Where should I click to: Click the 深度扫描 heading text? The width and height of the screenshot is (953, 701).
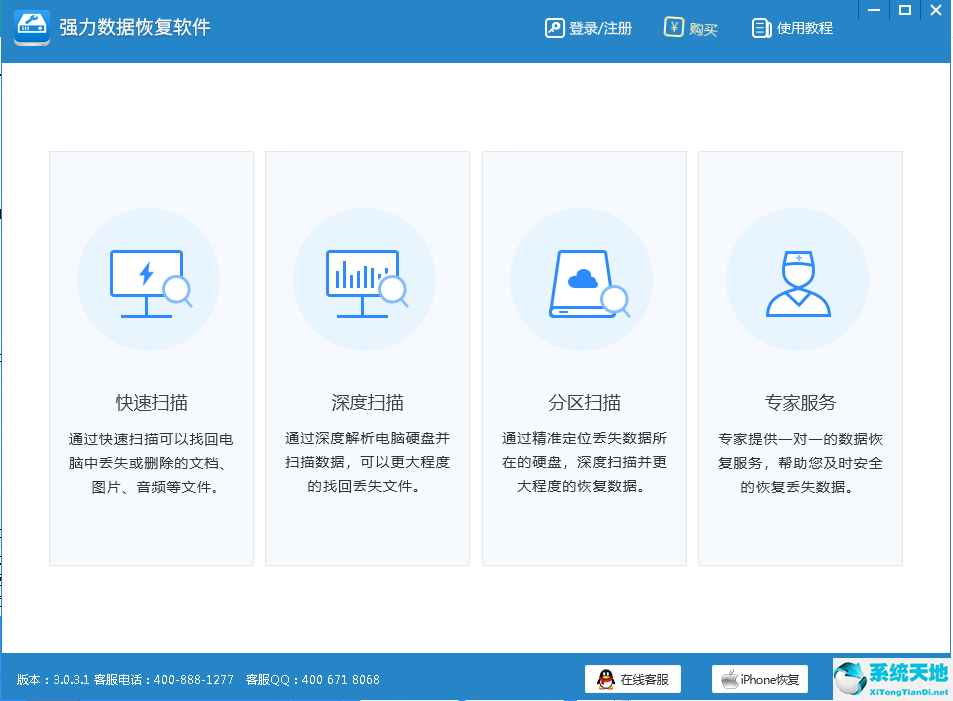pyautogui.click(x=367, y=402)
